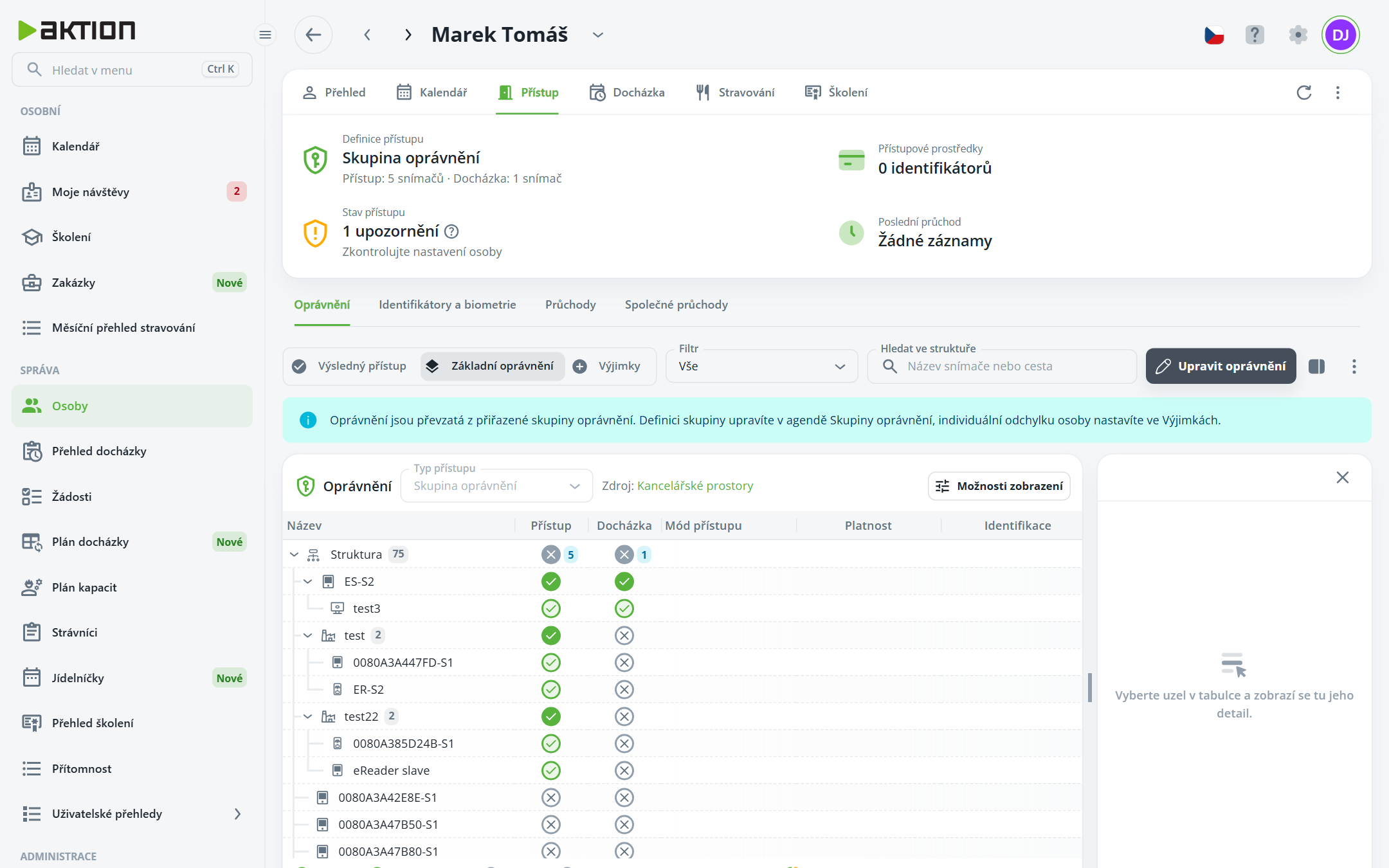The image size is (1389, 868).
Task: Go to the previous person with the left chevron
Action: coord(367,35)
